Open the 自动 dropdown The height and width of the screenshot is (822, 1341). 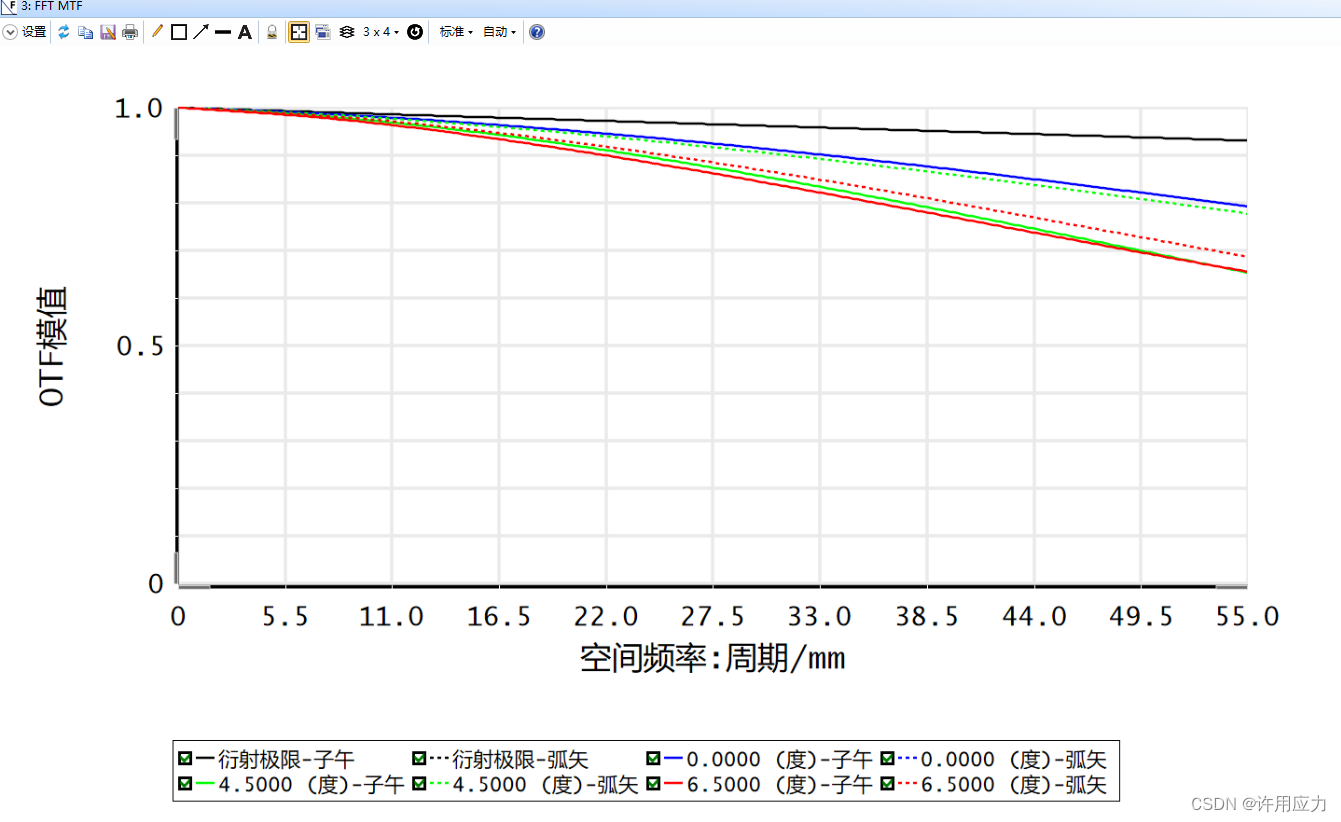pyautogui.click(x=499, y=32)
